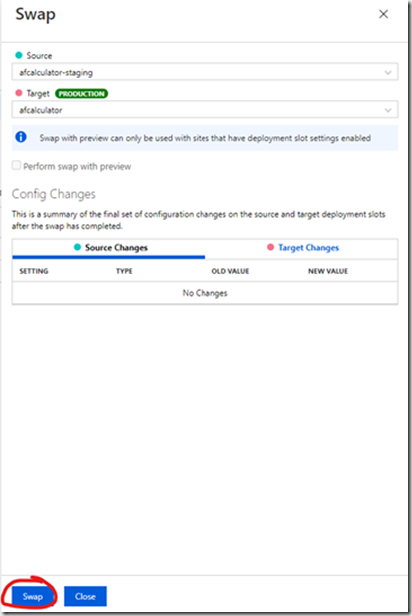This screenshot has width=412, height=616.
Task: Click the NEW VALUE column header
Action: click(x=328, y=271)
